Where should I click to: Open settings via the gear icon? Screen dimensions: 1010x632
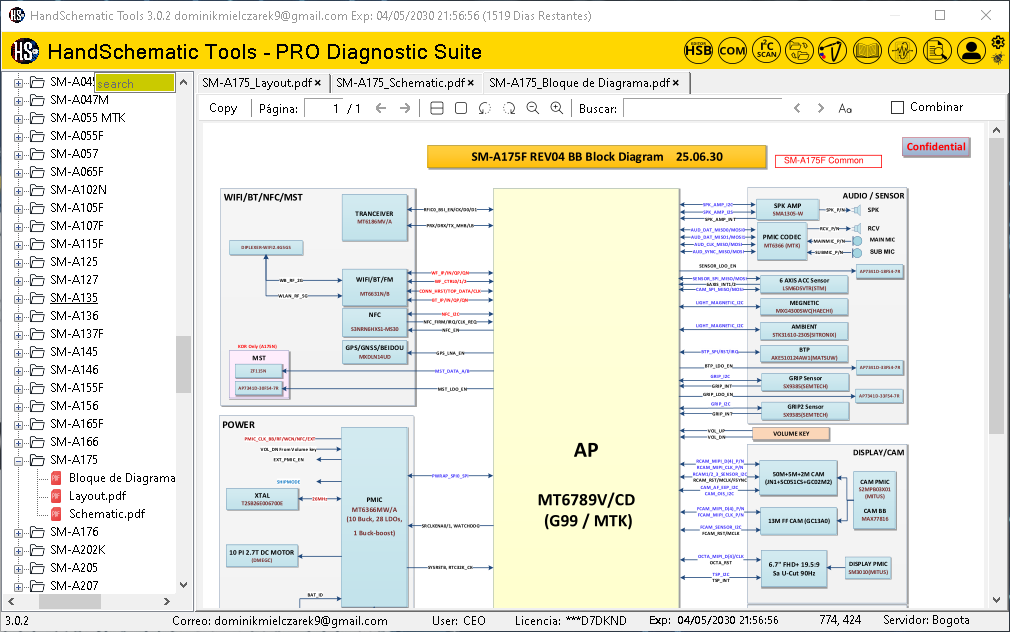point(998,43)
